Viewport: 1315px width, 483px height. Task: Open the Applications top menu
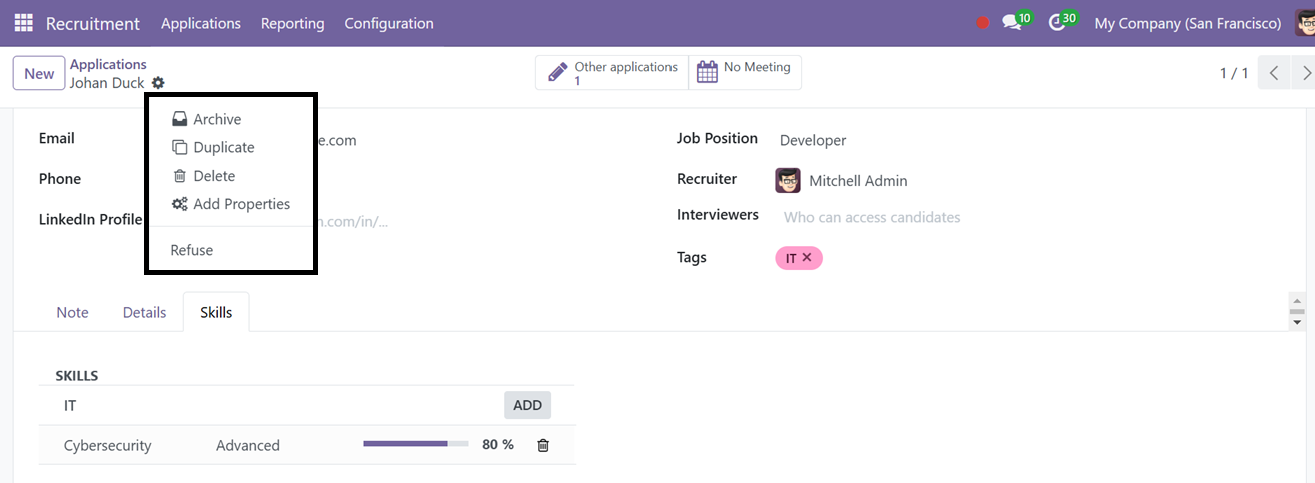201,23
